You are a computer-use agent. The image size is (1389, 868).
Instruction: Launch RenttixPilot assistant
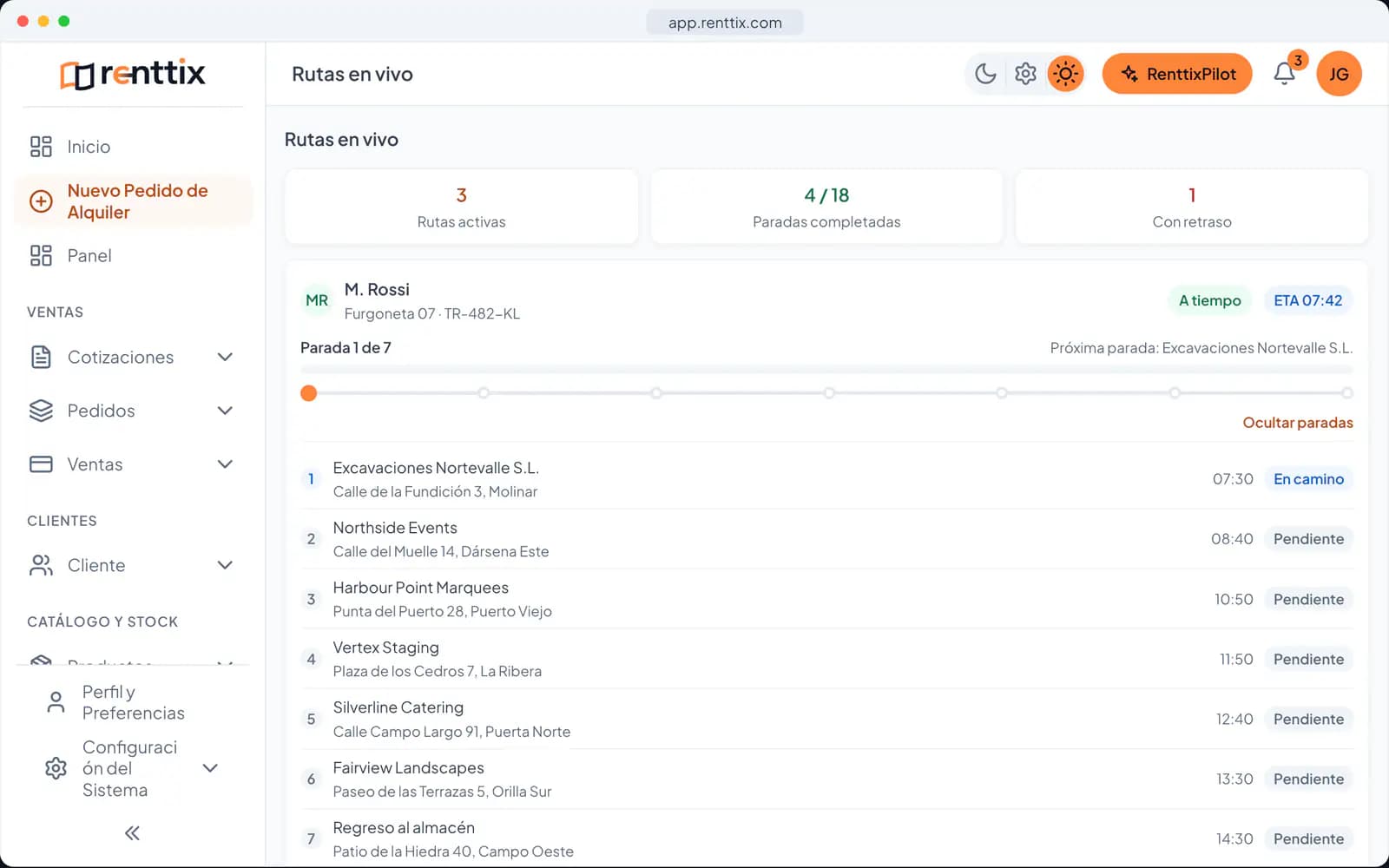pyautogui.click(x=1177, y=74)
